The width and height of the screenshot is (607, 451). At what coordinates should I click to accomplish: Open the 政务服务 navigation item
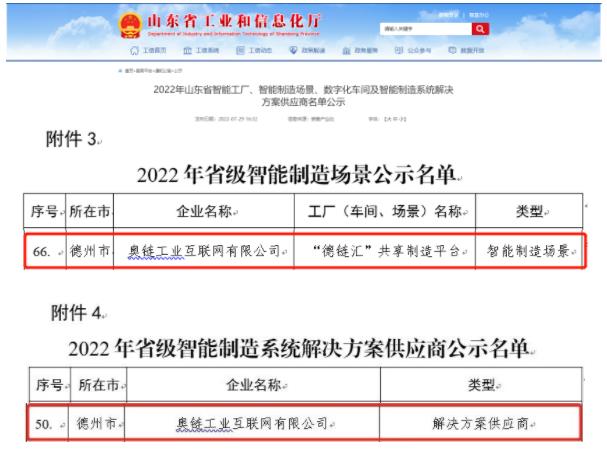click(366, 50)
